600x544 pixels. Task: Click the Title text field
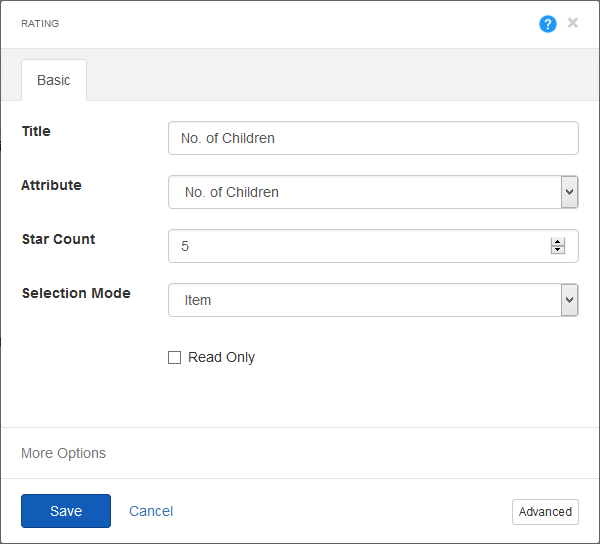click(x=373, y=138)
